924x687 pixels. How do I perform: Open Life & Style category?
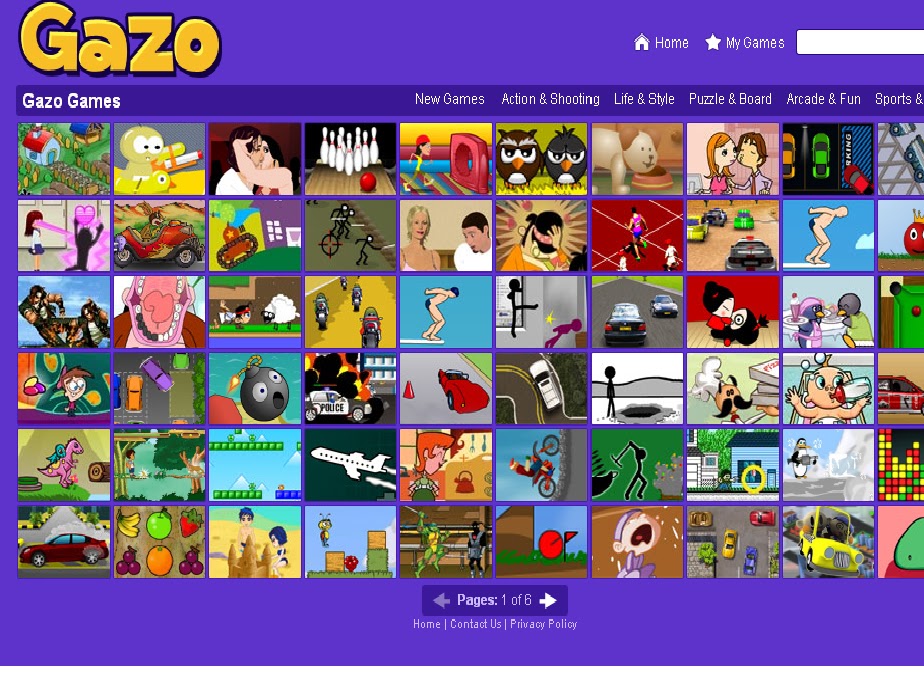pyautogui.click(x=644, y=99)
